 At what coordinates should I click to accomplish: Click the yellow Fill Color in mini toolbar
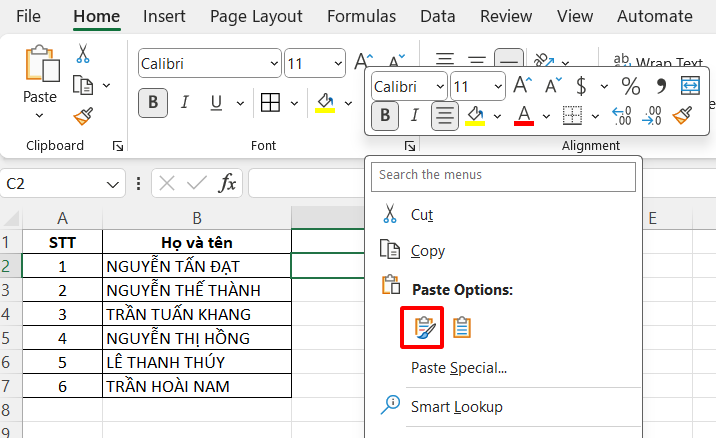pyautogui.click(x=475, y=116)
